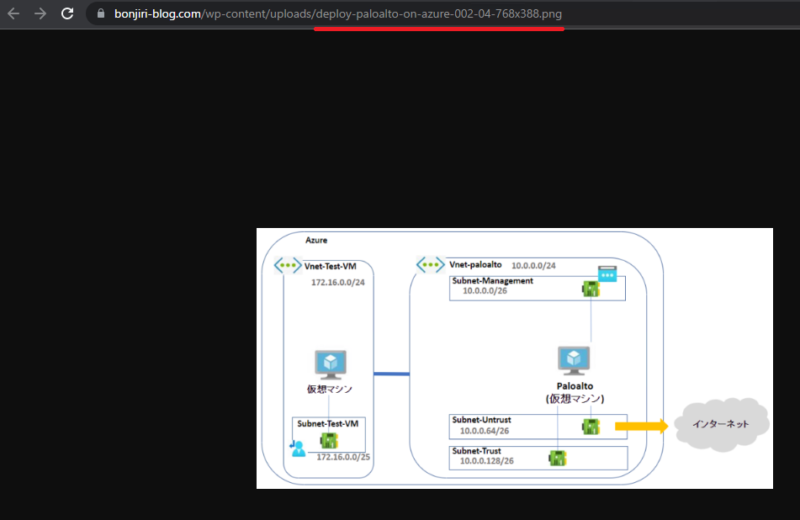Click the NIC icon in Subnet-Management

point(590,289)
